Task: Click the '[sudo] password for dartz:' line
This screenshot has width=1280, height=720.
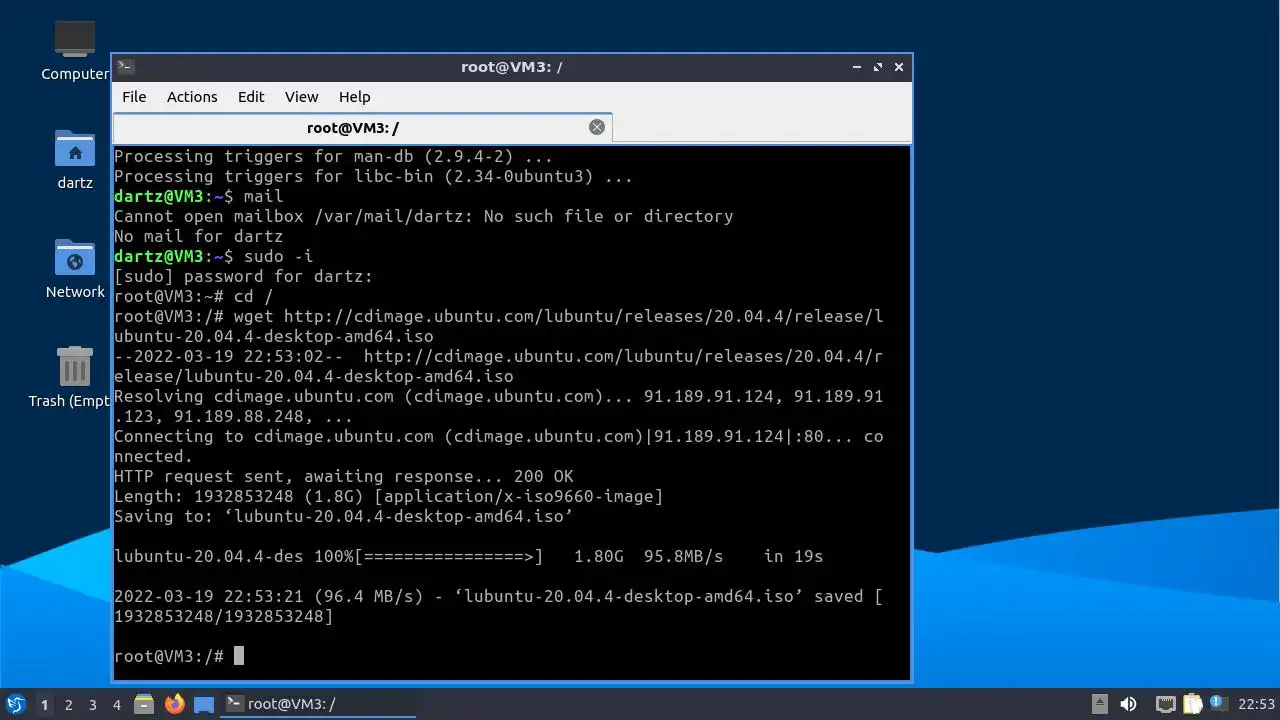Action: point(243,277)
